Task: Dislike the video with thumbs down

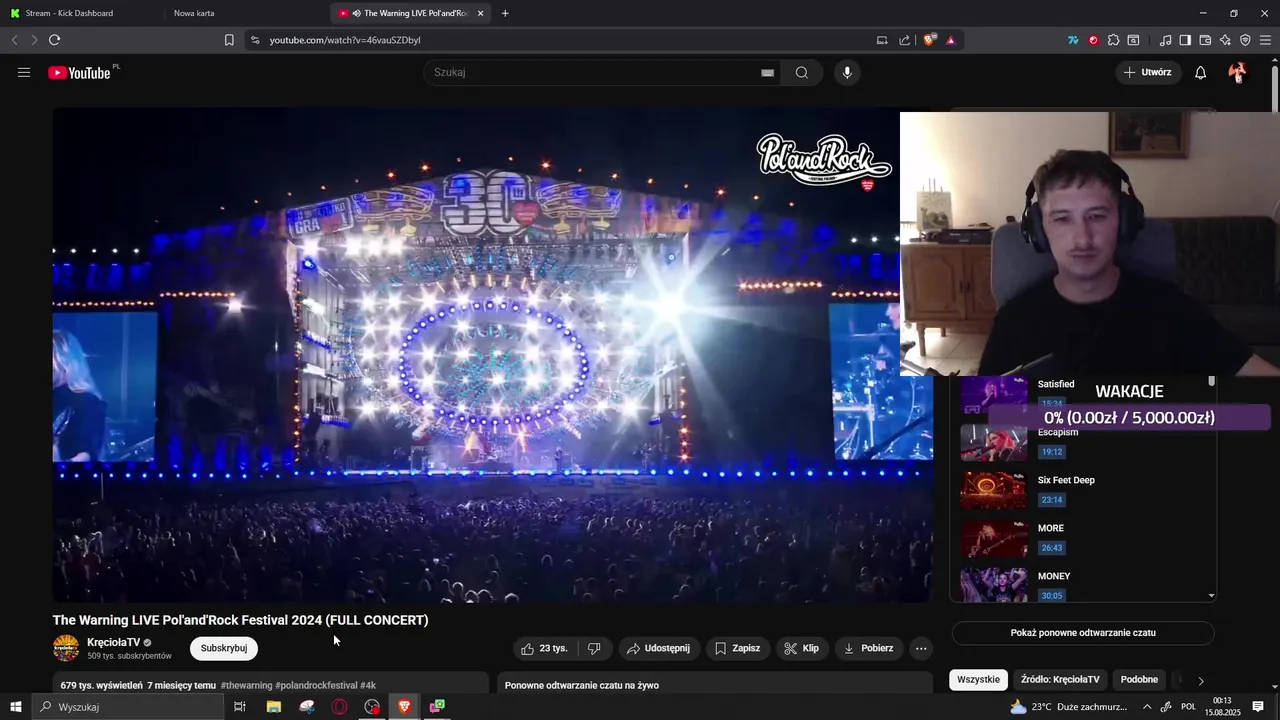Action: [x=594, y=648]
